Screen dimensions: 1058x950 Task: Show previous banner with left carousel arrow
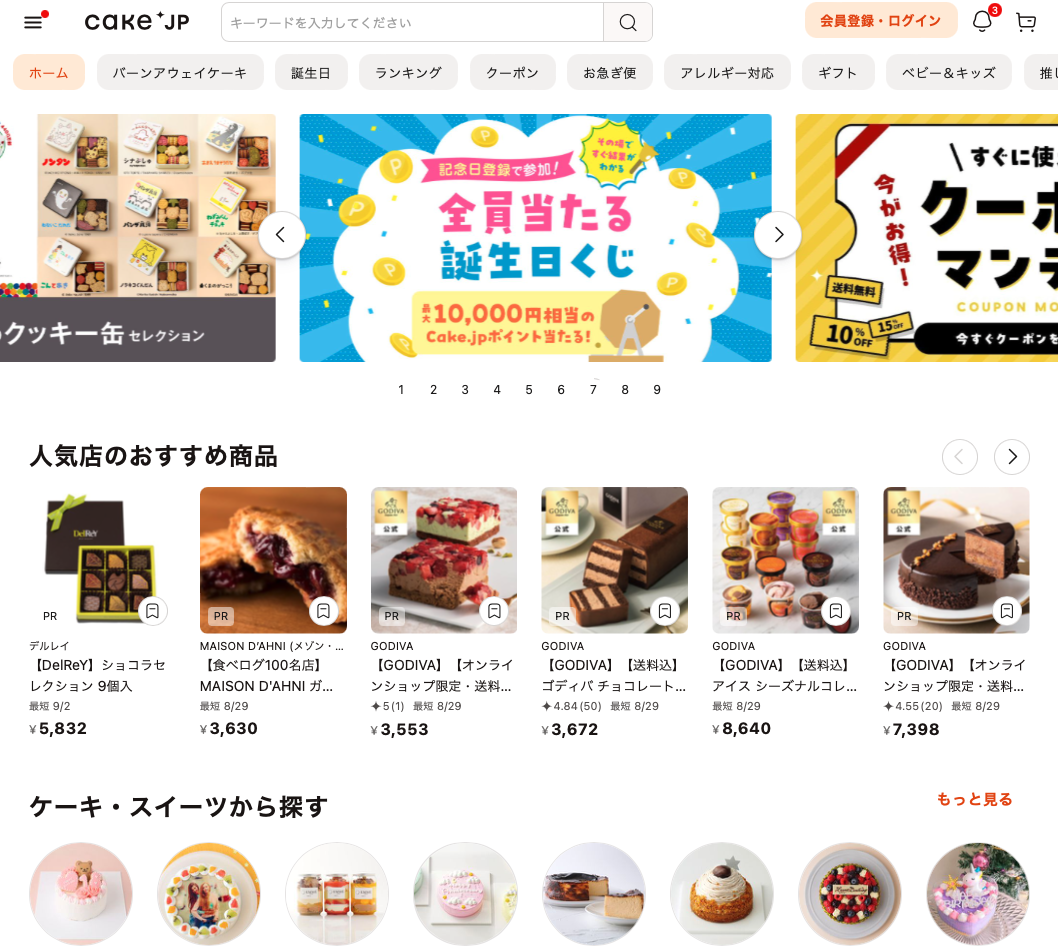(281, 235)
